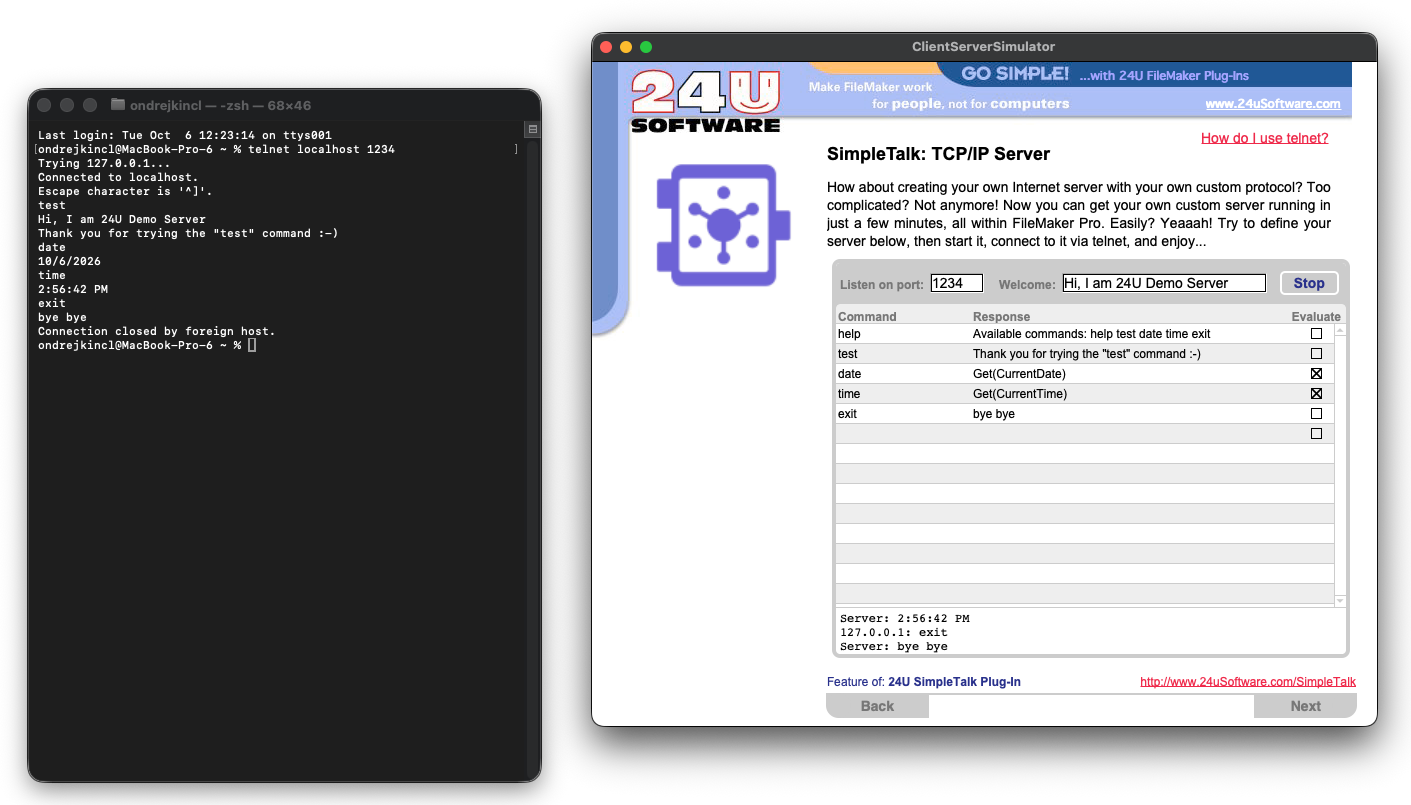
Task: Click the green zoom button of ClientServerSimulator
Action: tap(646, 47)
